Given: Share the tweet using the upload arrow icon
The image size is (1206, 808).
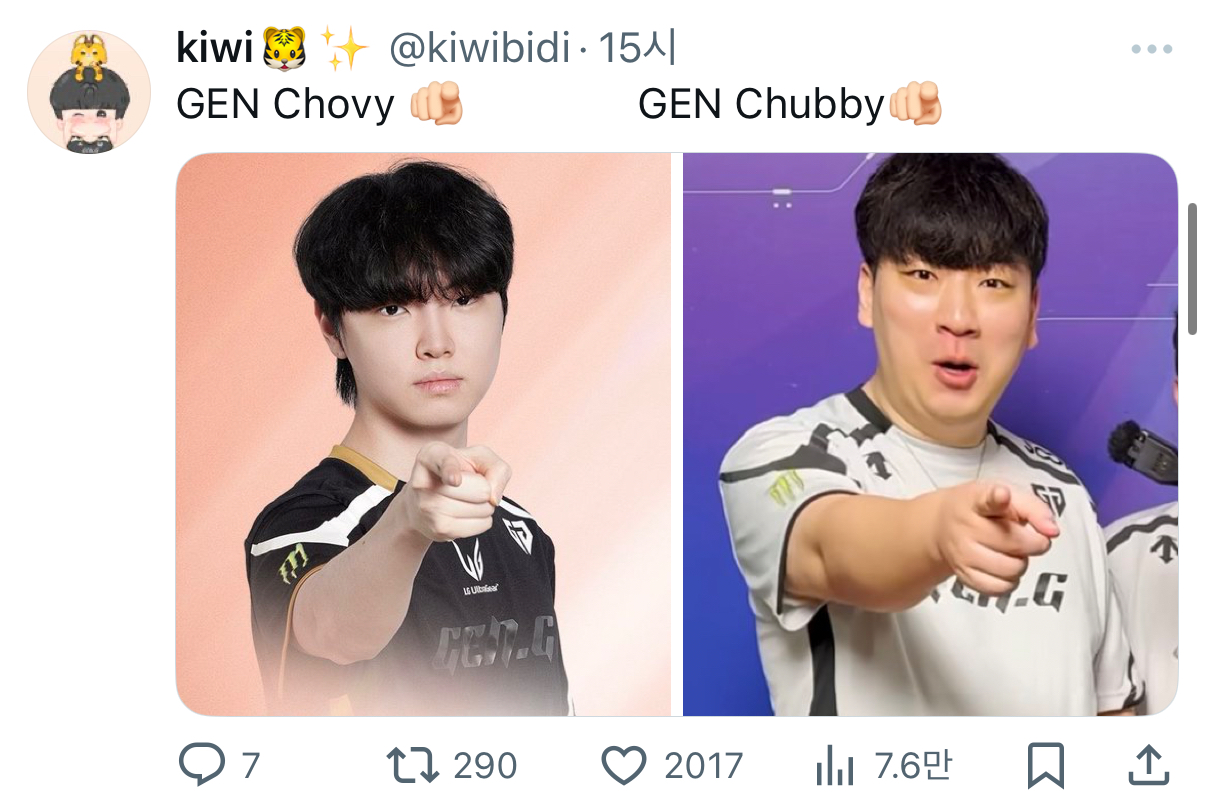Looking at the screenshot, I should tap(1149, 766).
